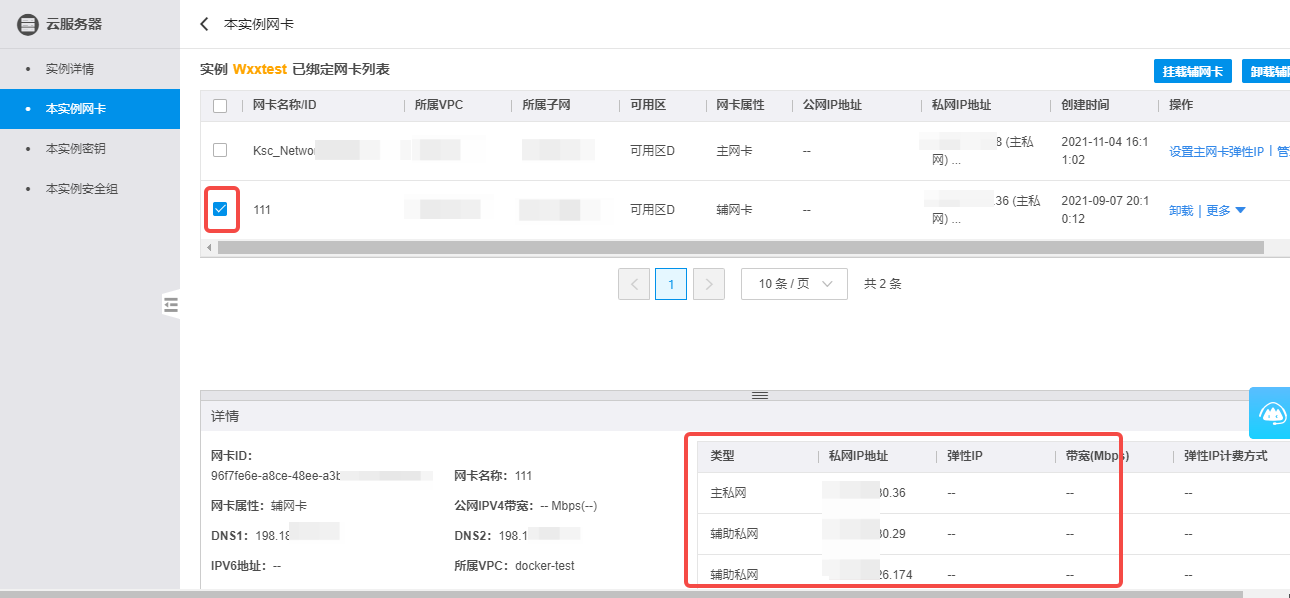Click the details panel resize handle
1290x598 pixels.
pos(759,396)
